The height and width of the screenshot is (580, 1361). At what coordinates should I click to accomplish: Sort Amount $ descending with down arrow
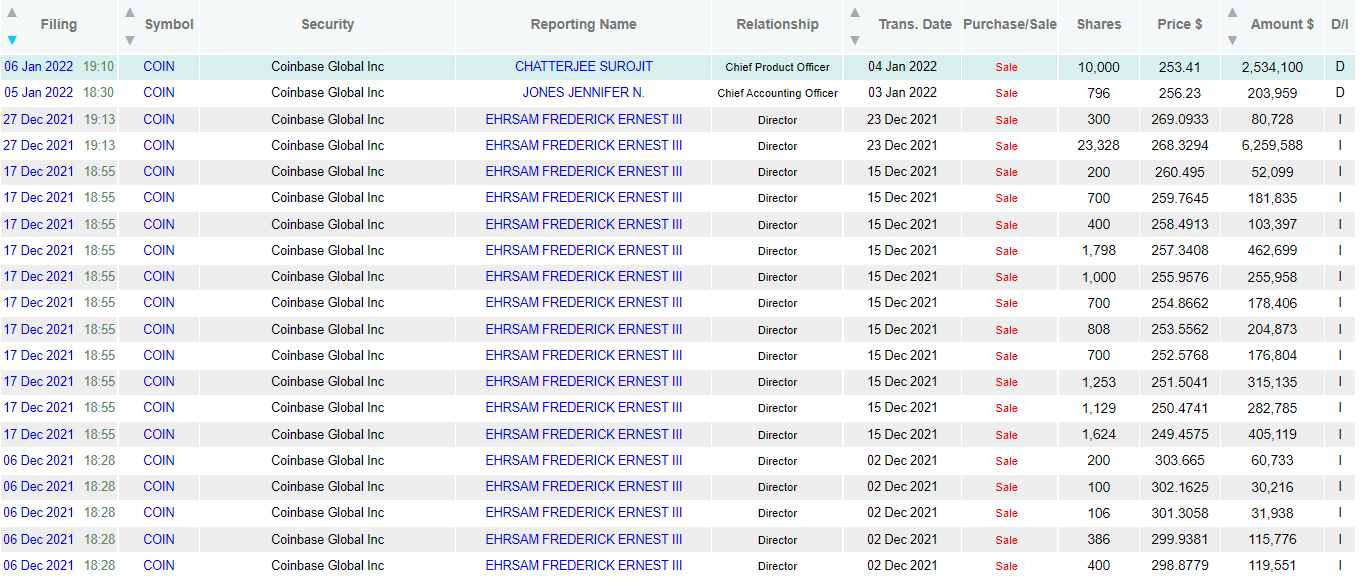(x=1231, y=40)
